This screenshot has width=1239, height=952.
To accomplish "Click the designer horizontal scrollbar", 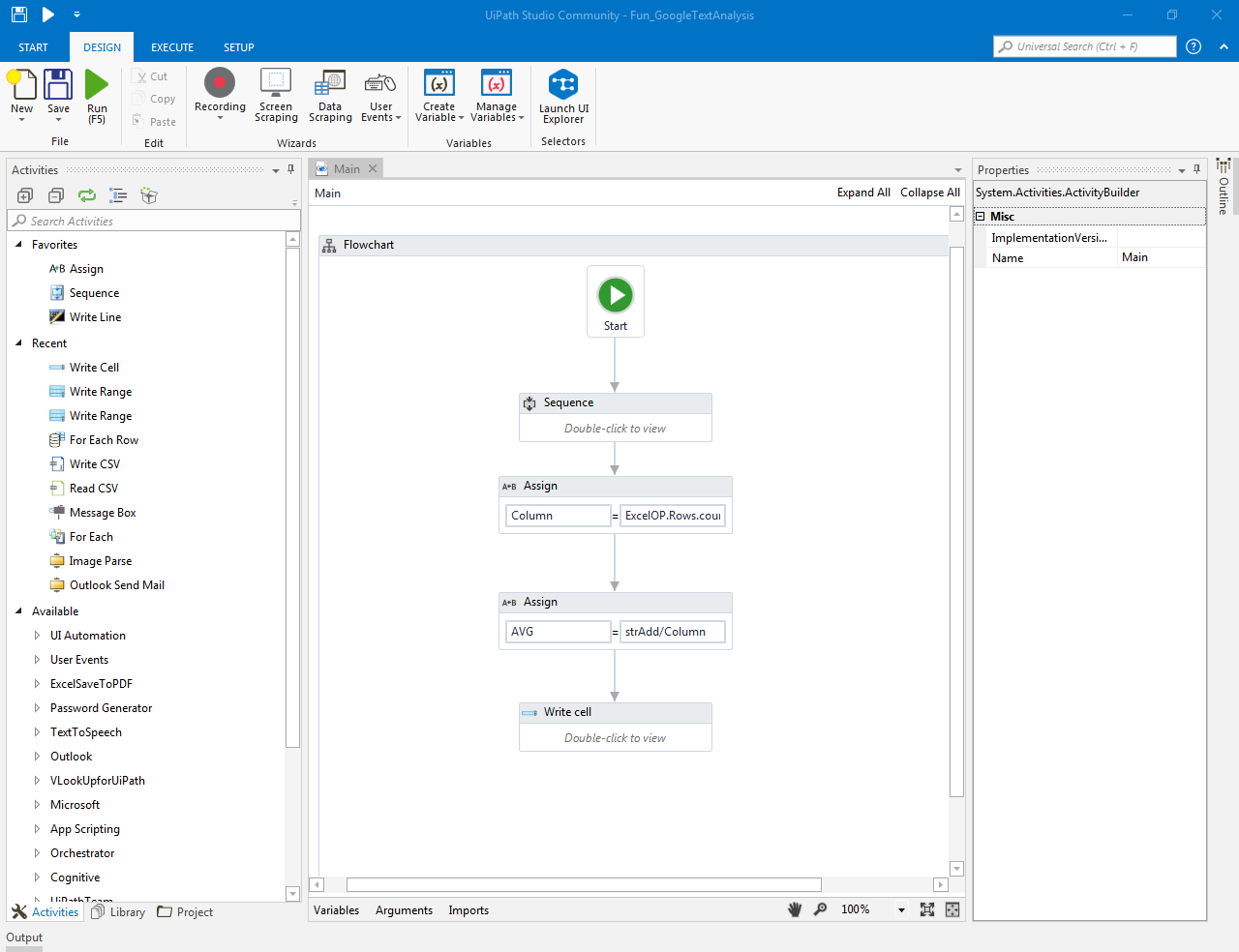I will pyautogui.click(x=584, y=884).
